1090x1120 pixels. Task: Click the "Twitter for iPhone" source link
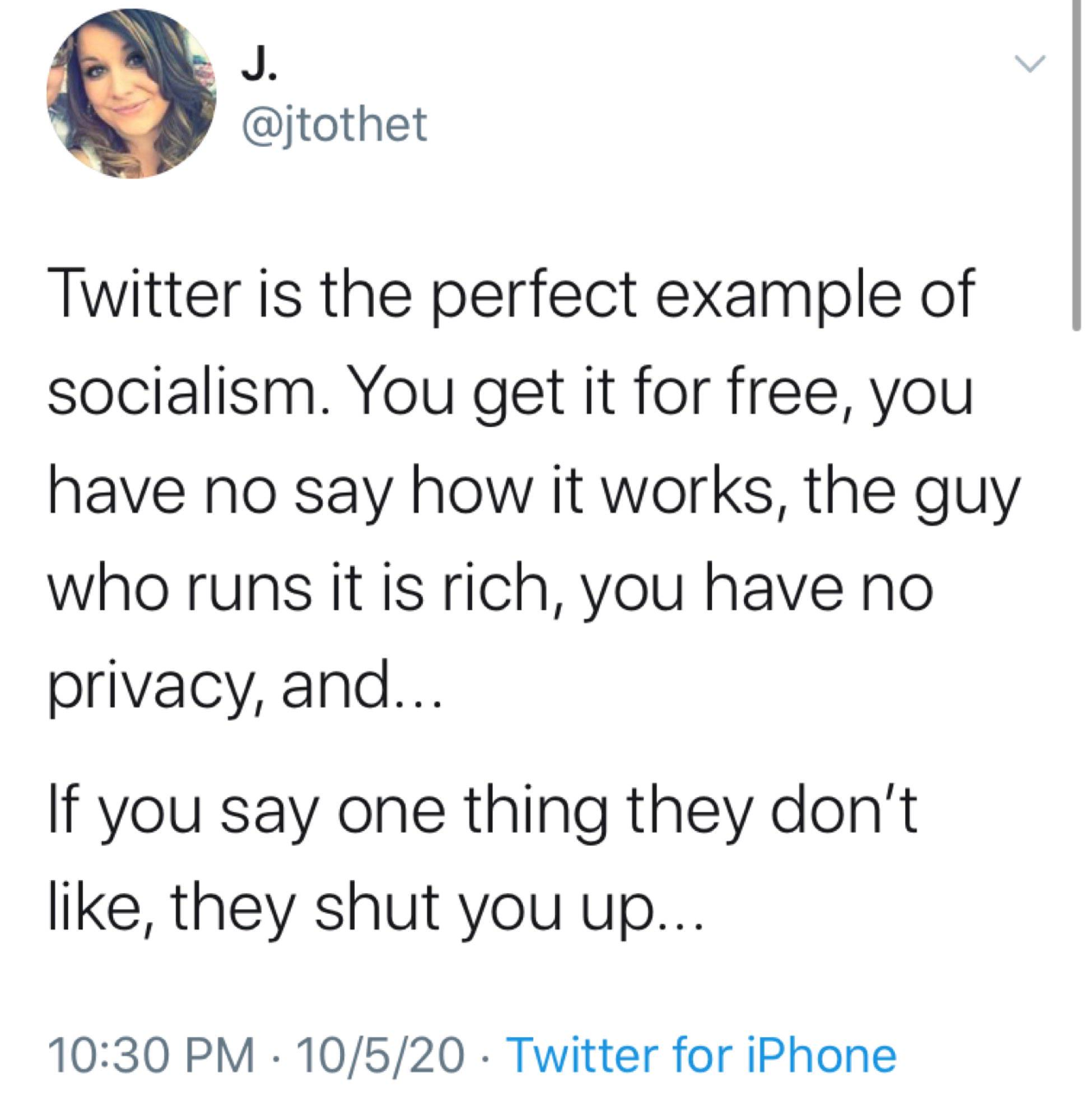pyautogui.click(x=702, y=1055)
